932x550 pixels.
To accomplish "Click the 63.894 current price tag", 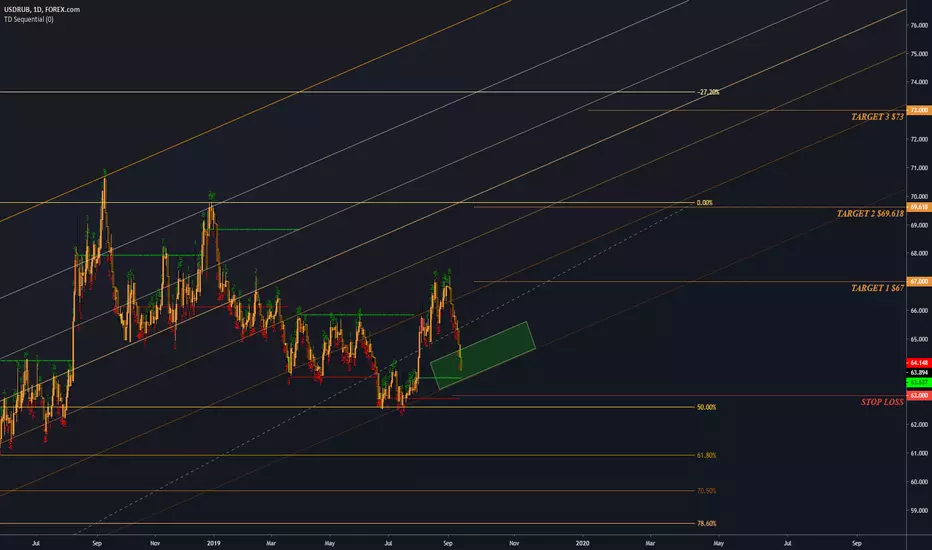I will 919,373.
